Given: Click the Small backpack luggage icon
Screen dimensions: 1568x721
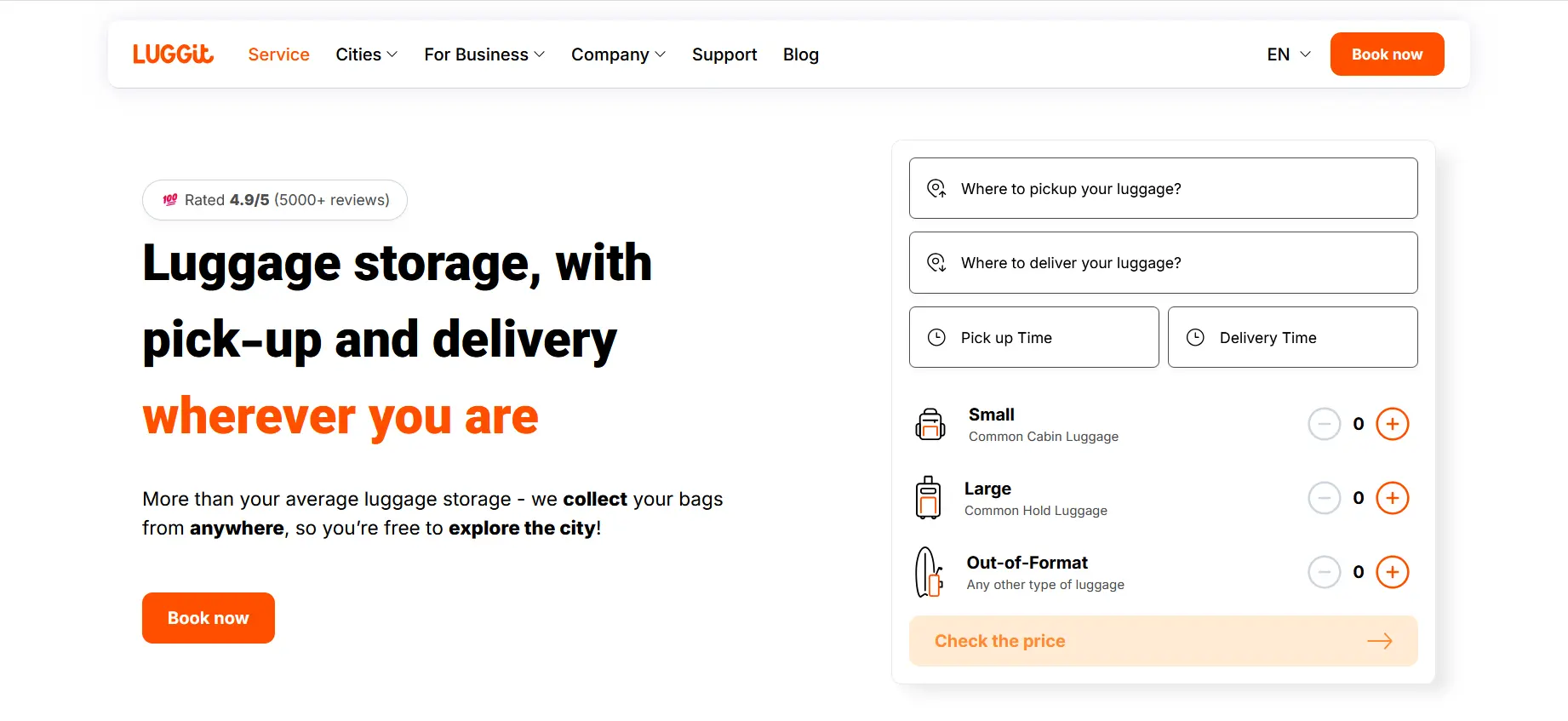Looking at the screenshot, I should (x=930, y=424).
